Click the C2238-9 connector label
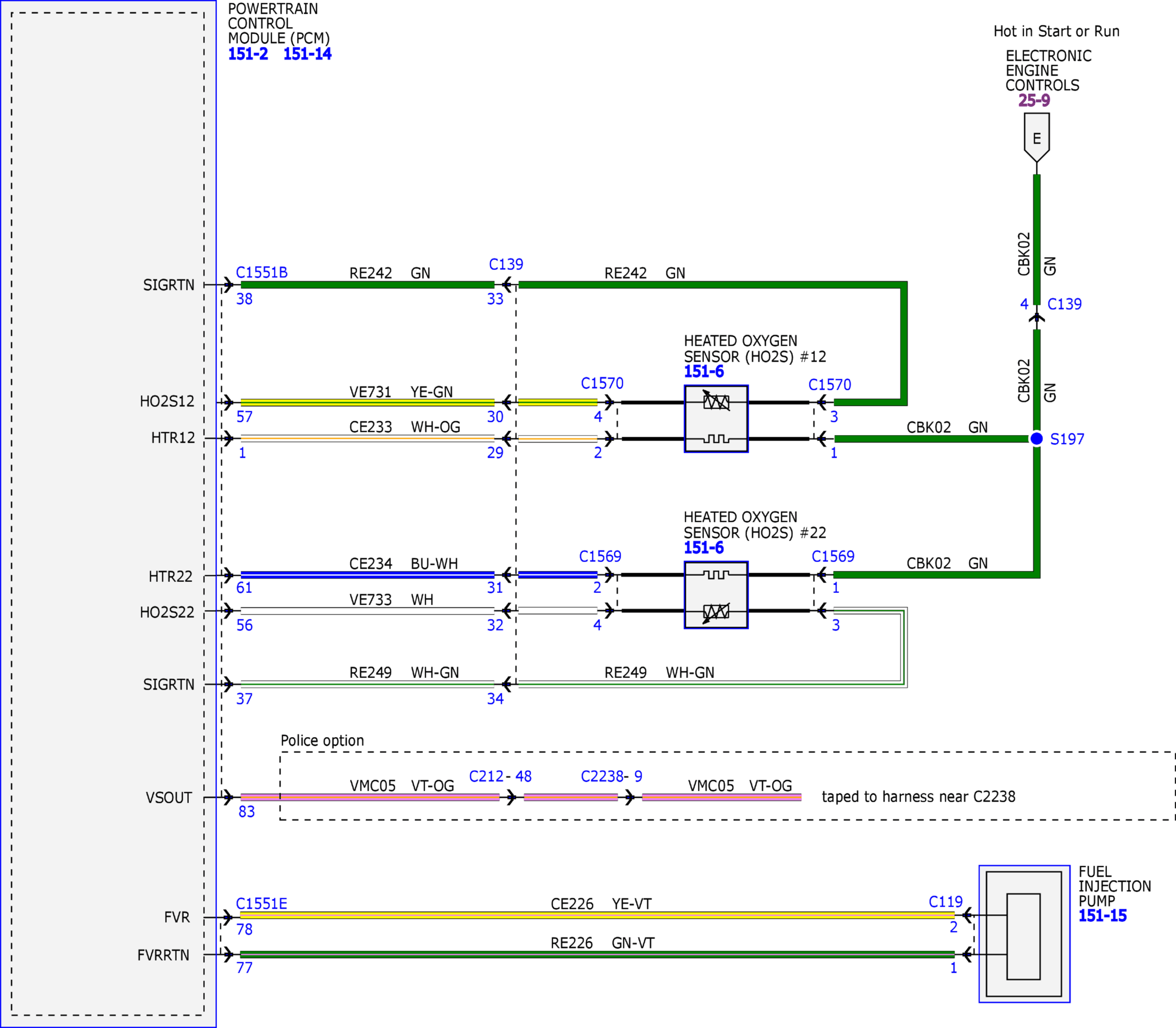 pyautogui.click(x=612, y=776)
